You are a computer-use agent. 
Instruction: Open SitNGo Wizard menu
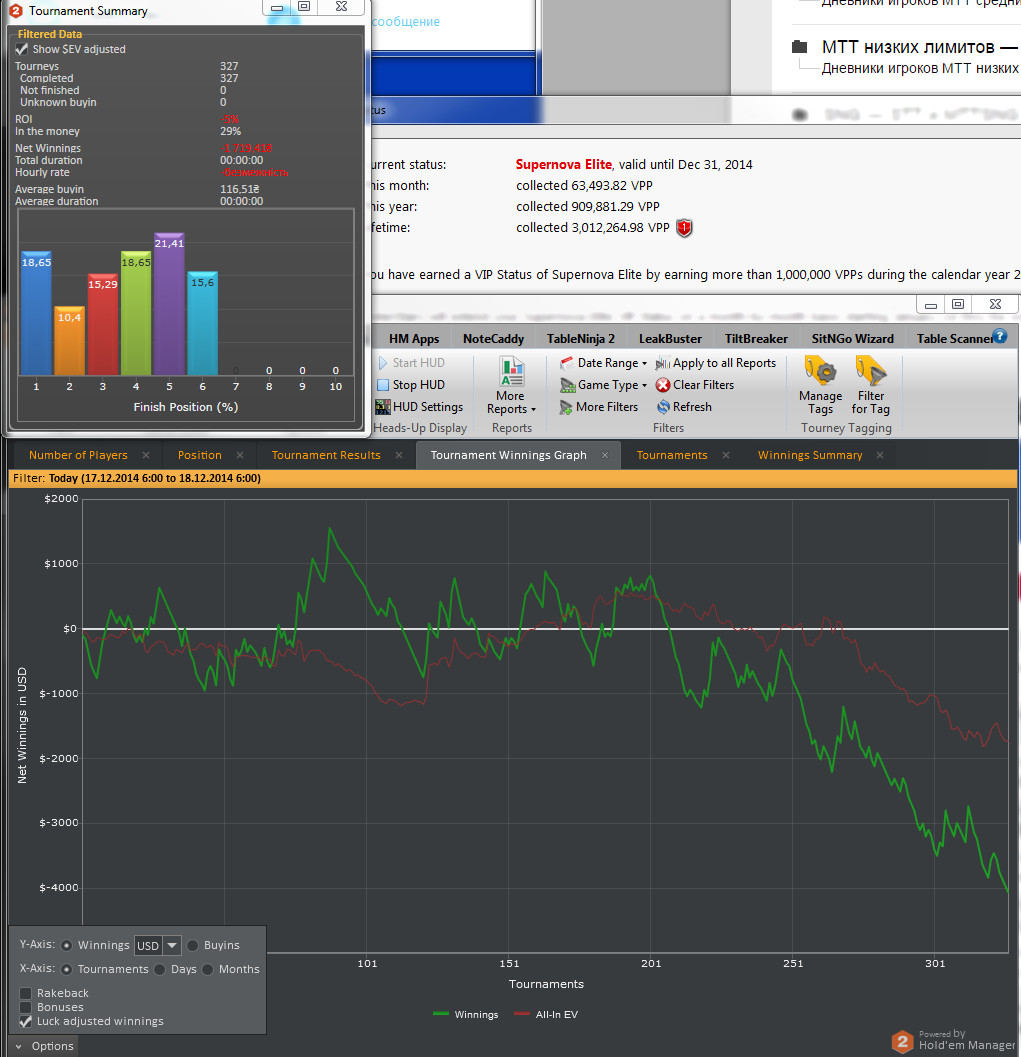tap(853, 339)
